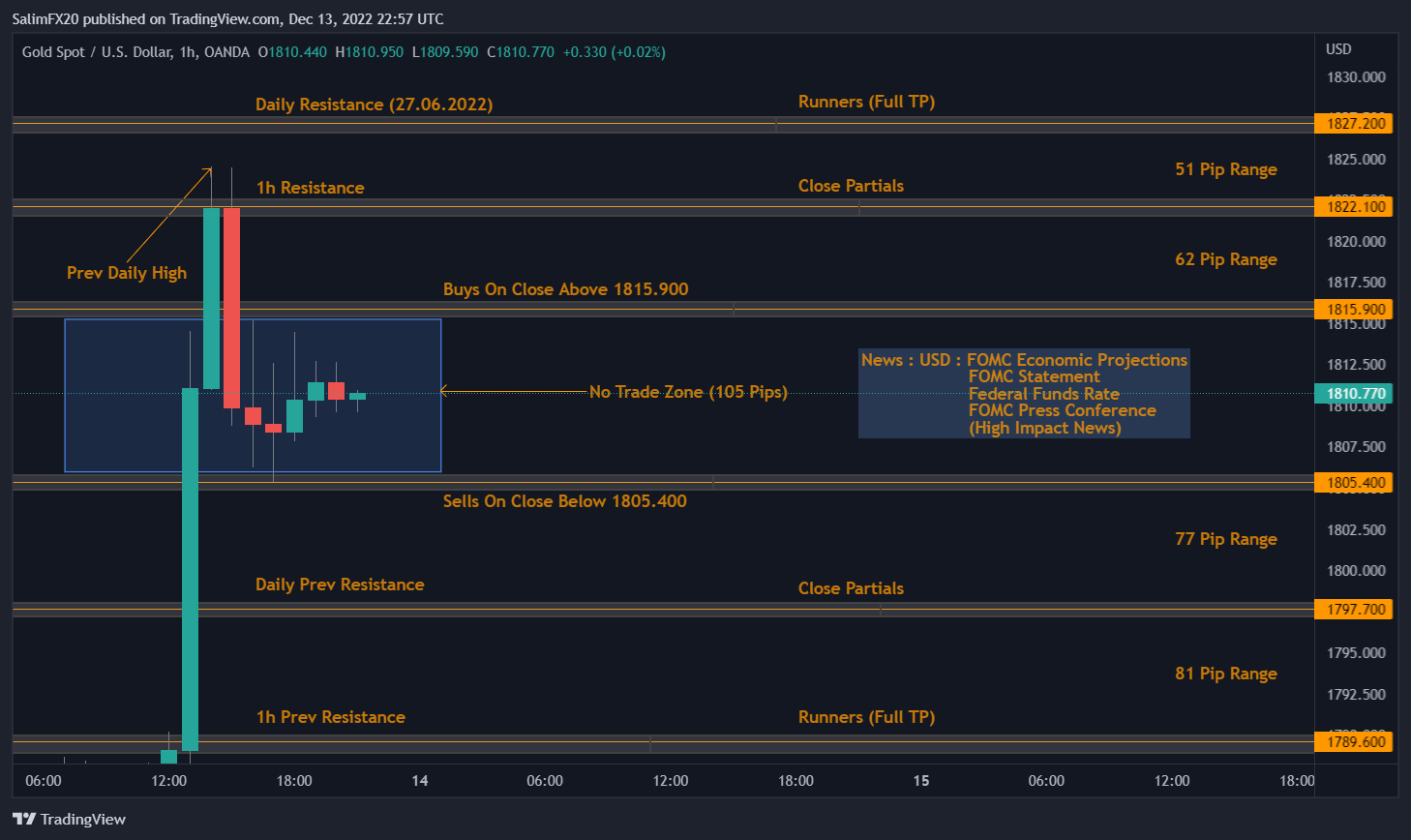Click the orange 1797.700 price tag

1353,610
